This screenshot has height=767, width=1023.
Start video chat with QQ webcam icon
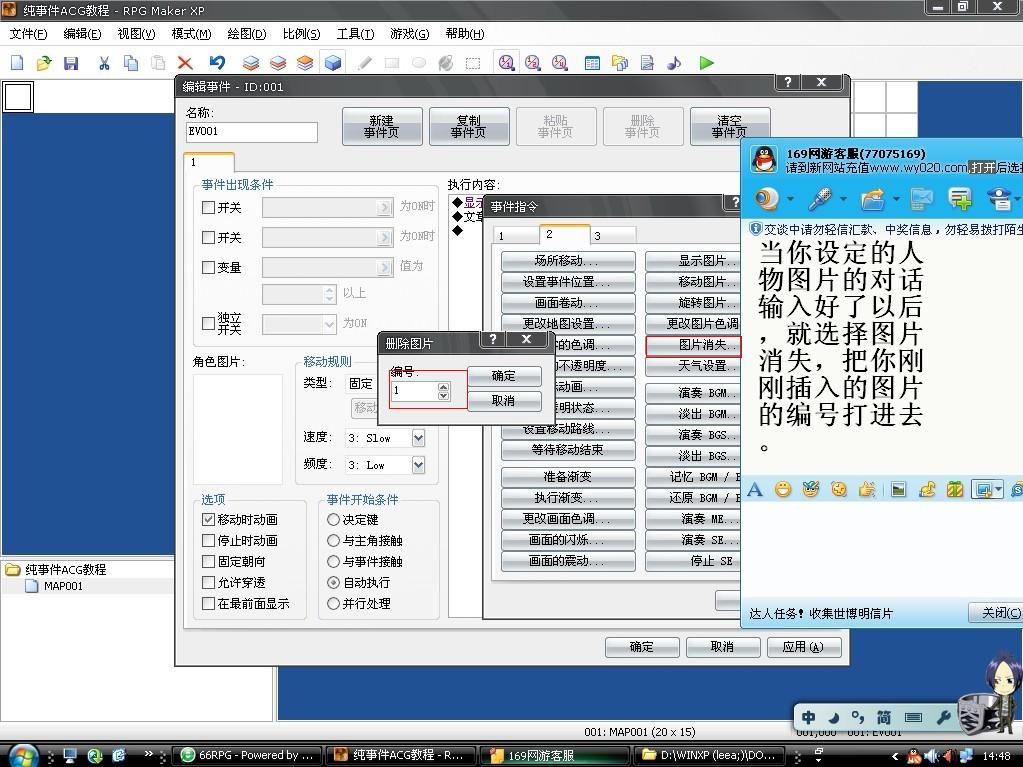click(767, 199)
